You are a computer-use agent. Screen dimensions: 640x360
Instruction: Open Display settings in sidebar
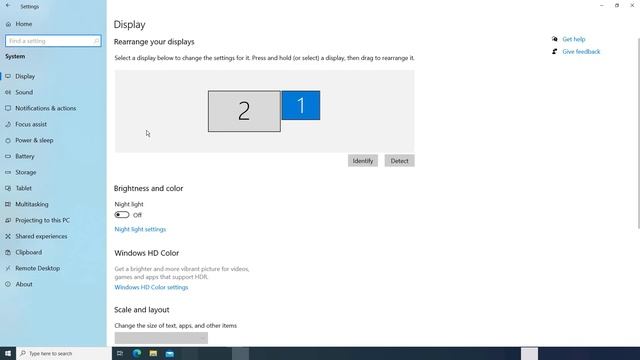[25, 76]
